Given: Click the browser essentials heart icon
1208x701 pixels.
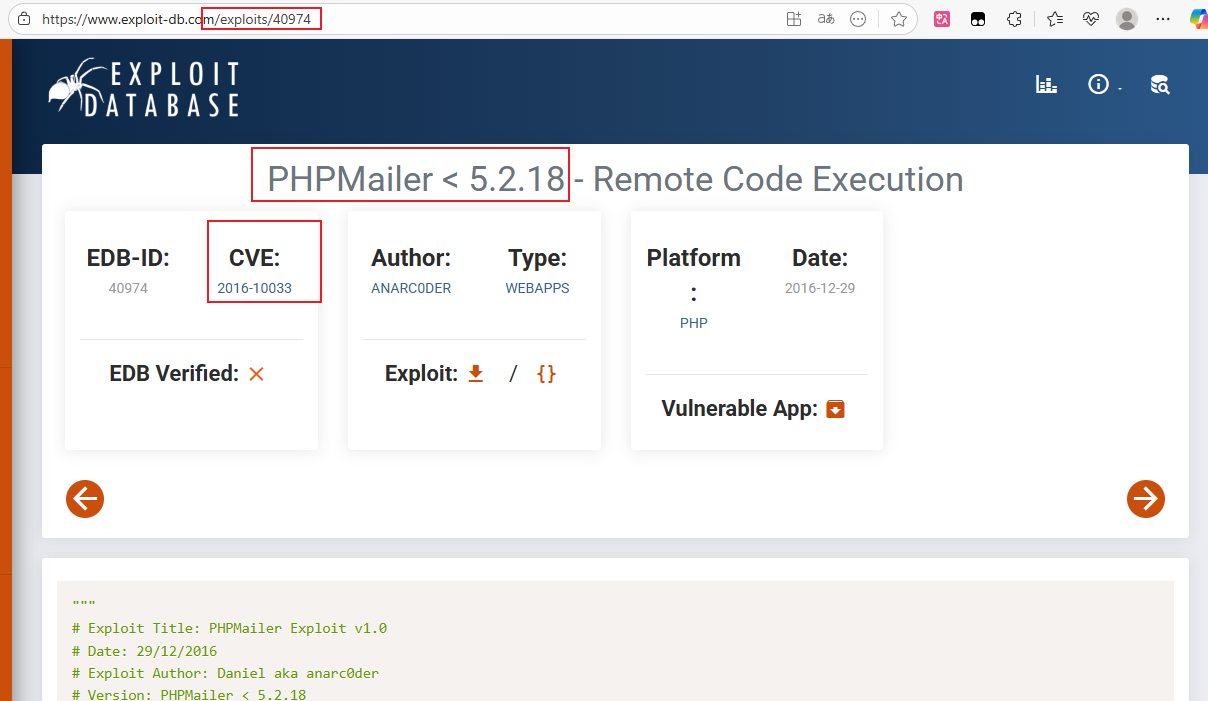Looking at the screenshot, I should pyautogui.click(x=1091, y=19).
